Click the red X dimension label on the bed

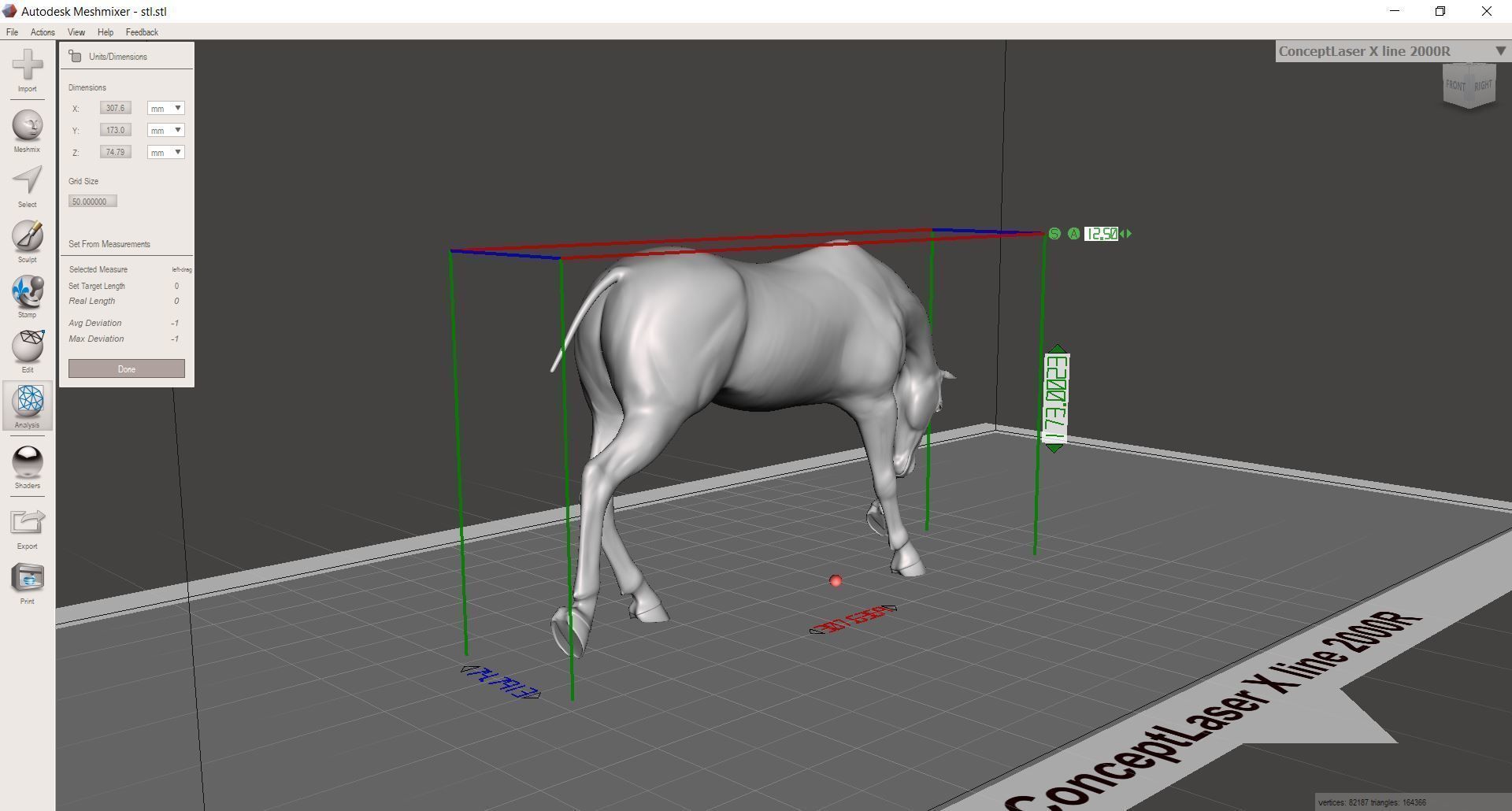854,620
